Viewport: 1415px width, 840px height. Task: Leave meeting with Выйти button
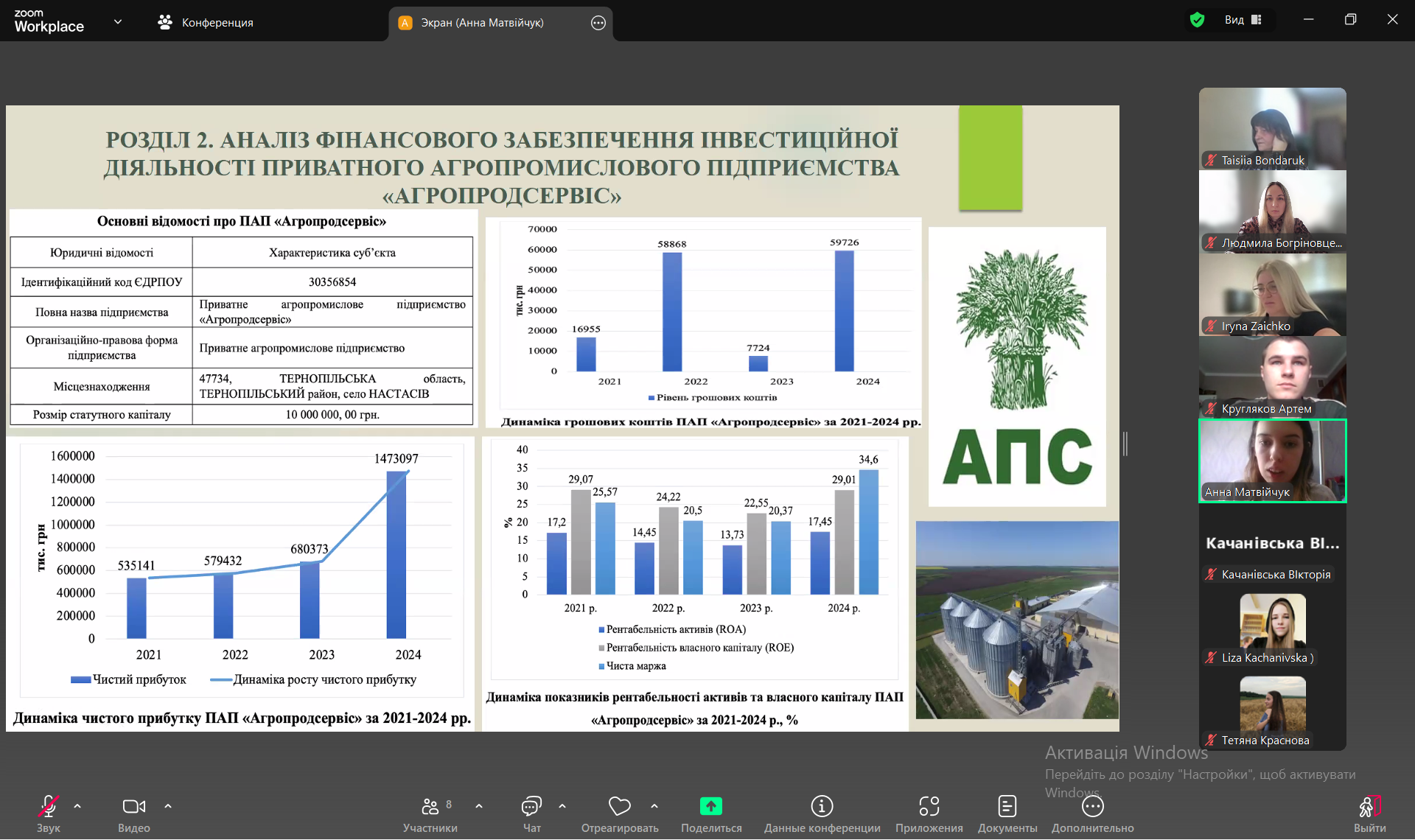click(1369, 811)
